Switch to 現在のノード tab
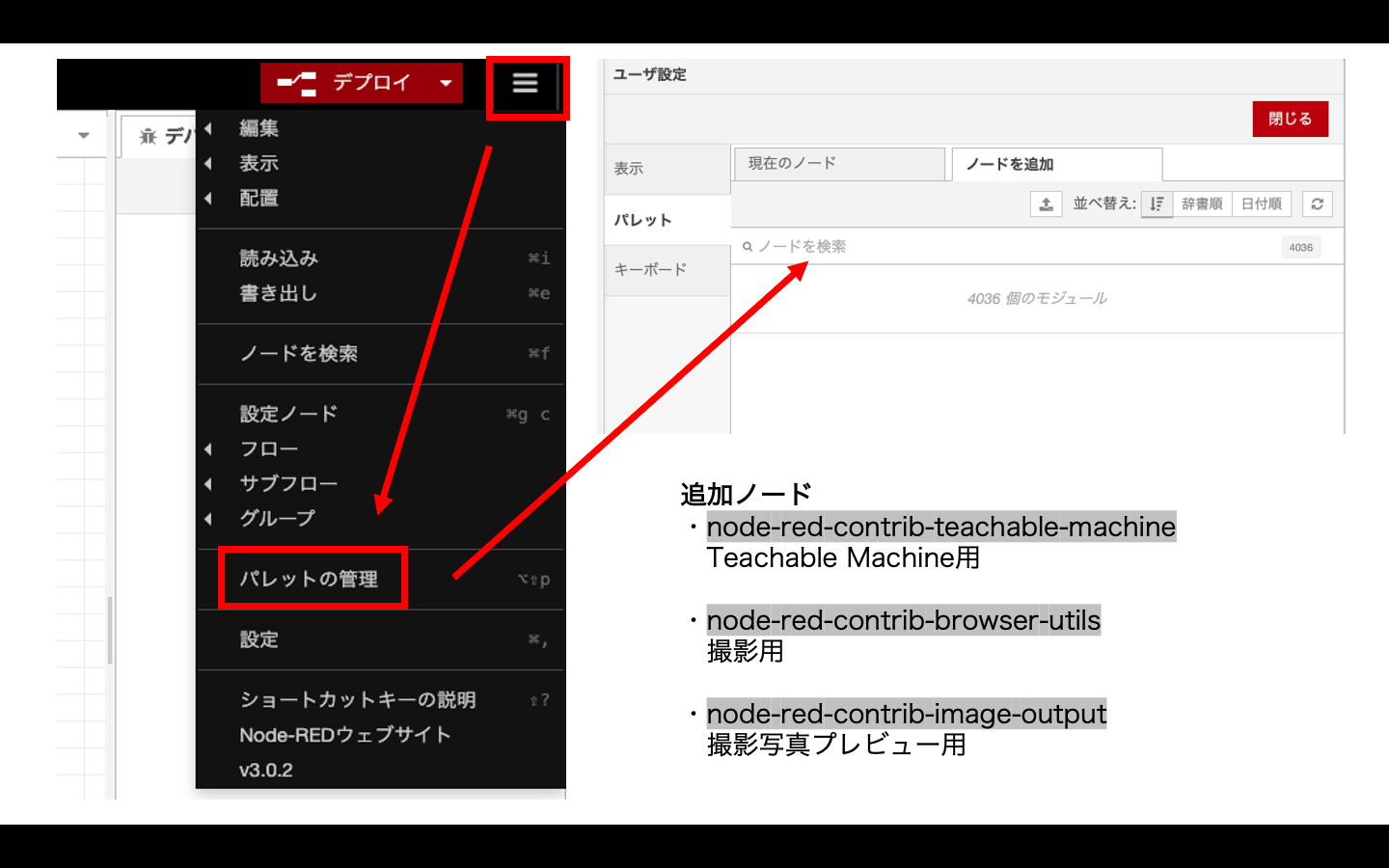Viewport: 1389px width, 868px height. coord(839,163)
